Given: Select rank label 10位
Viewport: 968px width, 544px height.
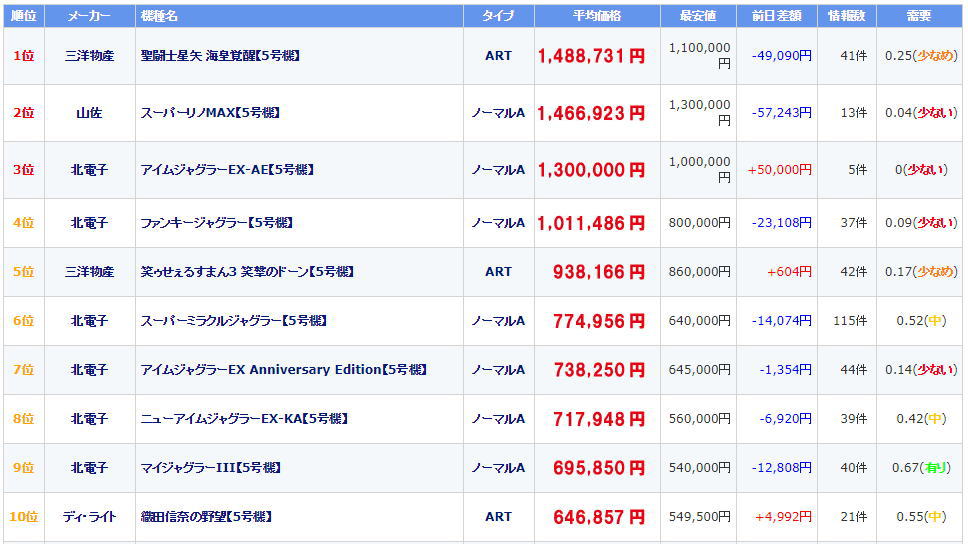Looking at the screenshot, I should pyautogui.click(x=23, y=516).
